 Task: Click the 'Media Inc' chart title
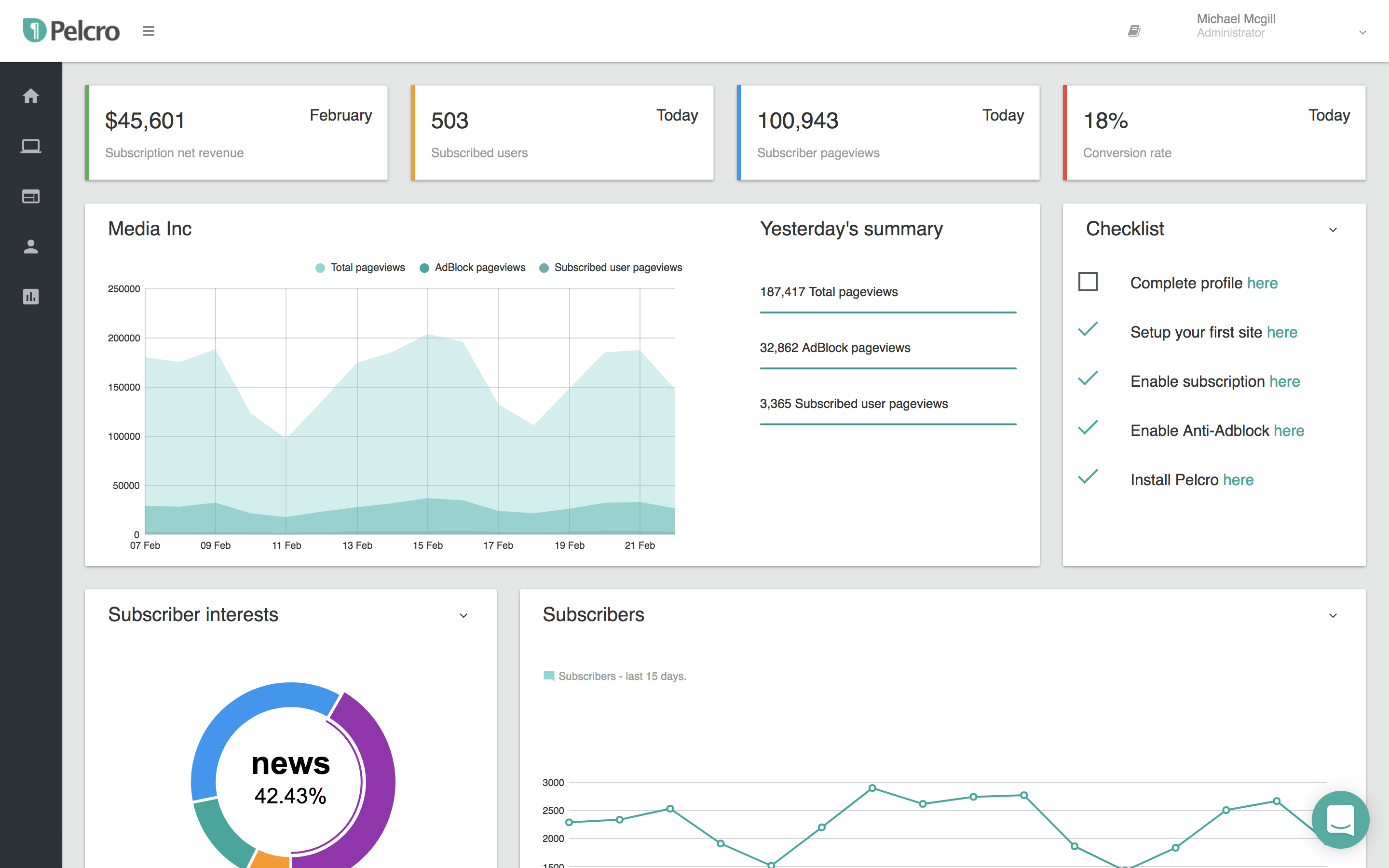click(150, 229)
